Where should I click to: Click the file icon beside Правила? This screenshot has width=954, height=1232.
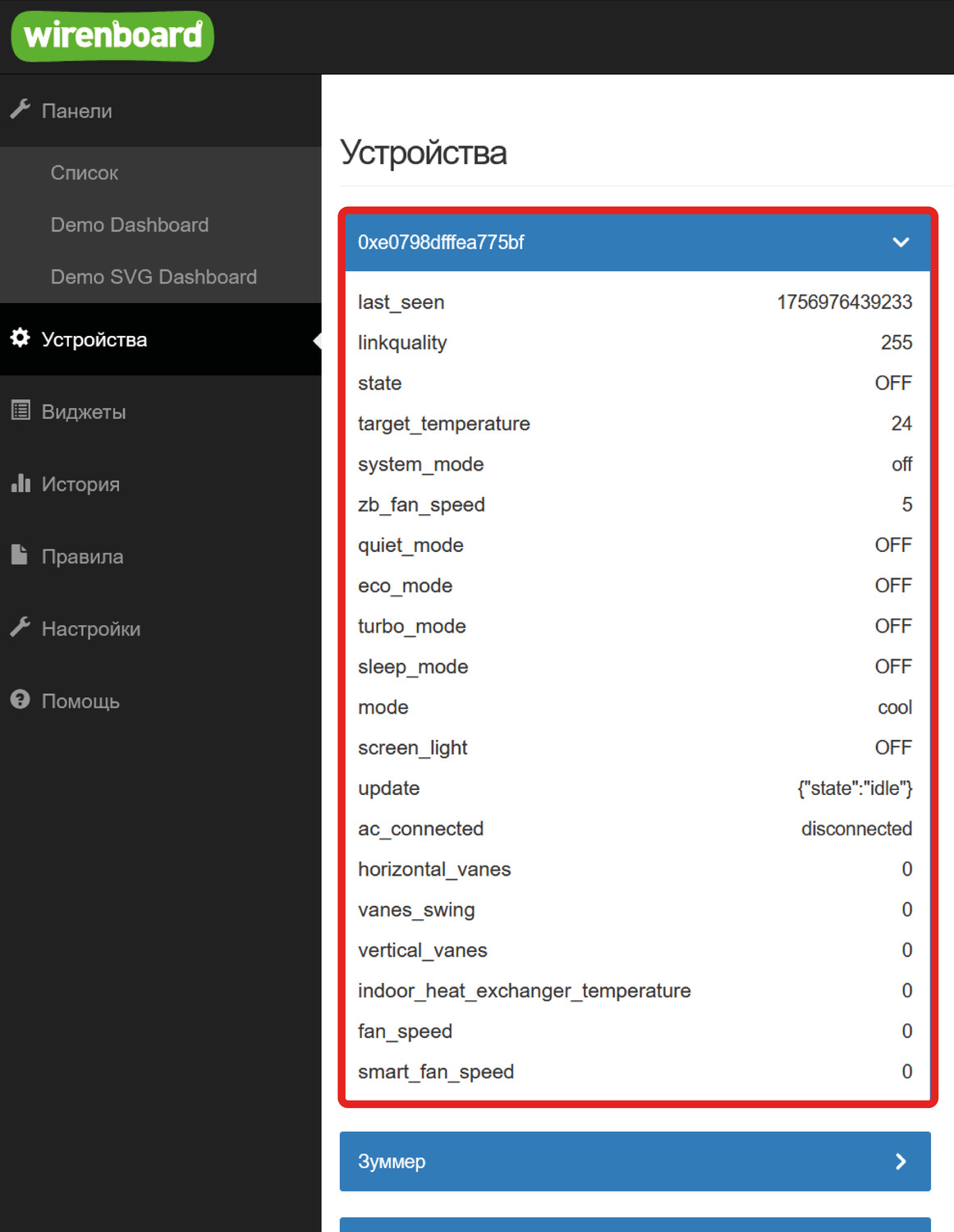(21, 555)
